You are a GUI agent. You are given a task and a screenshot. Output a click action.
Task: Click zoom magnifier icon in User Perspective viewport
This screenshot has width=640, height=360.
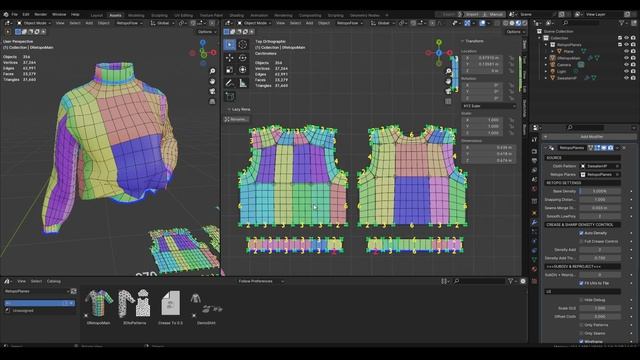coord(212,71)
